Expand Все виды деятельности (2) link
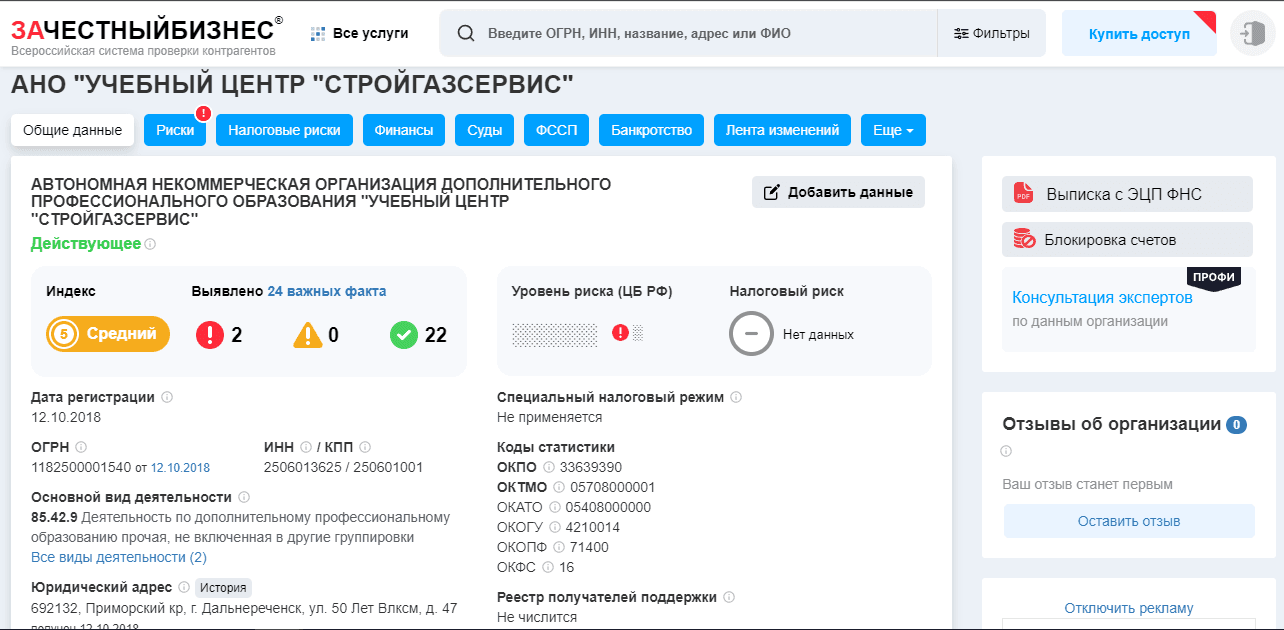Image resolution: width=1284 pixels, height=630 pixels. pyautogui.click(x=119, y=557)
